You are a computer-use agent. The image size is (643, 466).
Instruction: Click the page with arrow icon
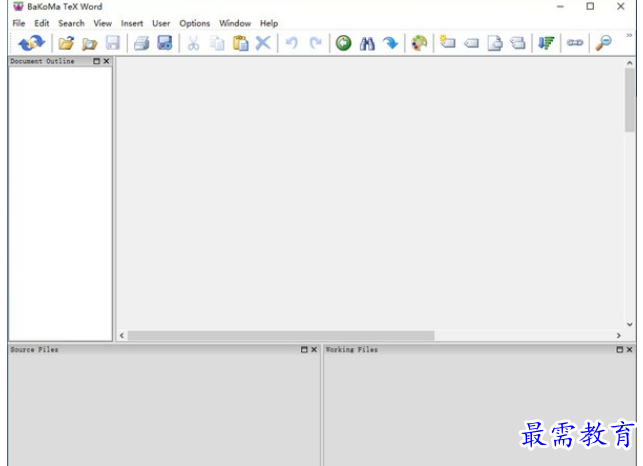pyautogui.click(x=495, y=43)
